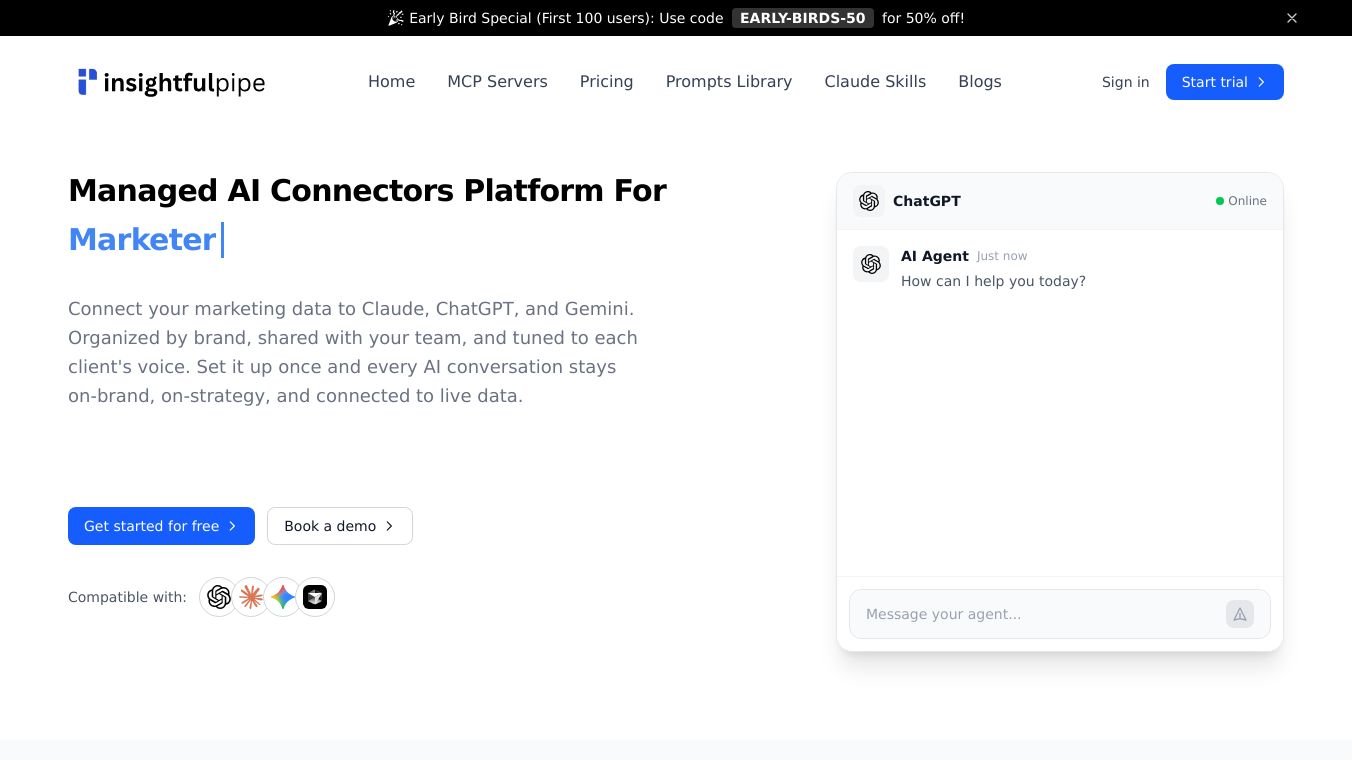Click Get started for free
The width and height of the screenshot is (1352, 760).
161,526
